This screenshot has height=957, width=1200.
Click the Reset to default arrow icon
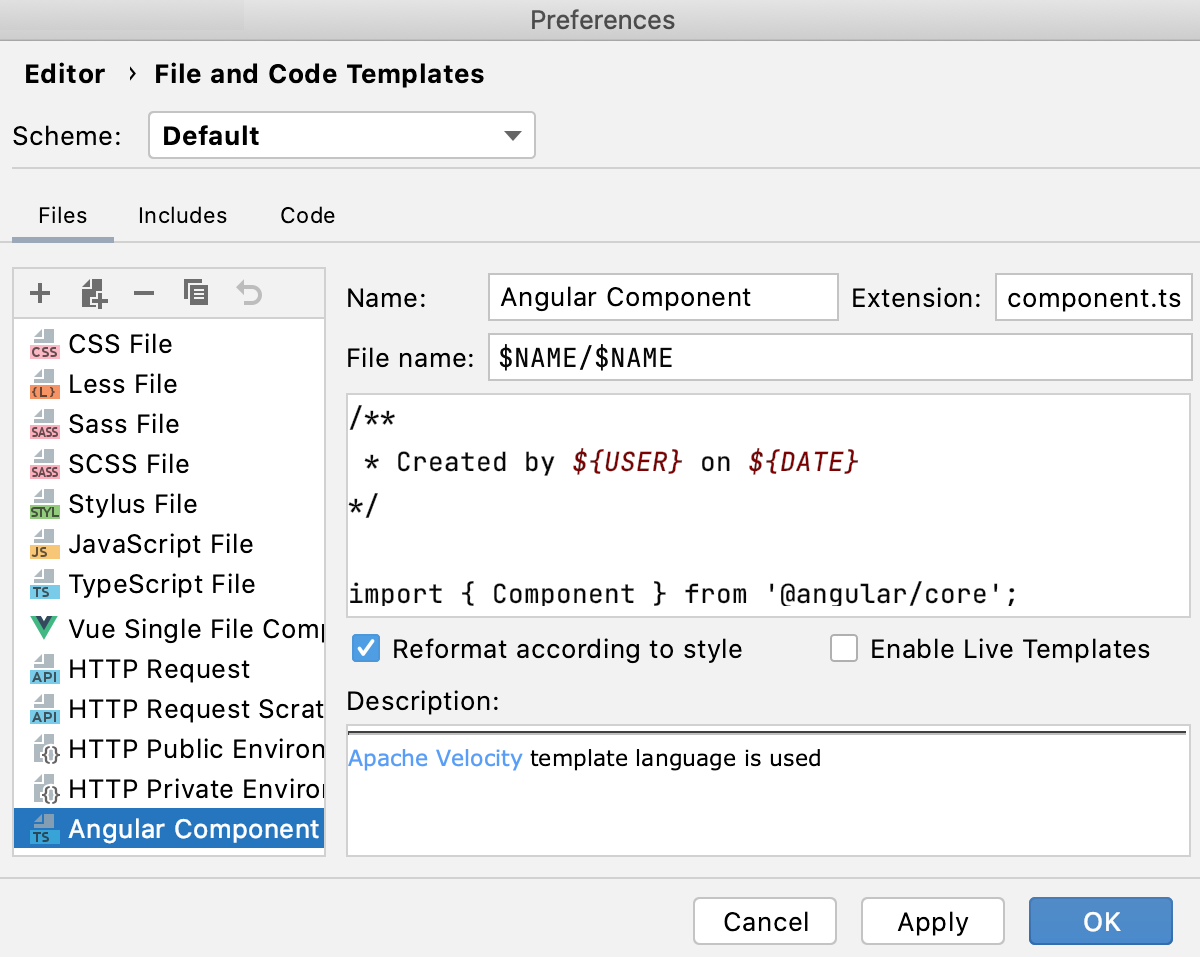click(x=249, y=293)
